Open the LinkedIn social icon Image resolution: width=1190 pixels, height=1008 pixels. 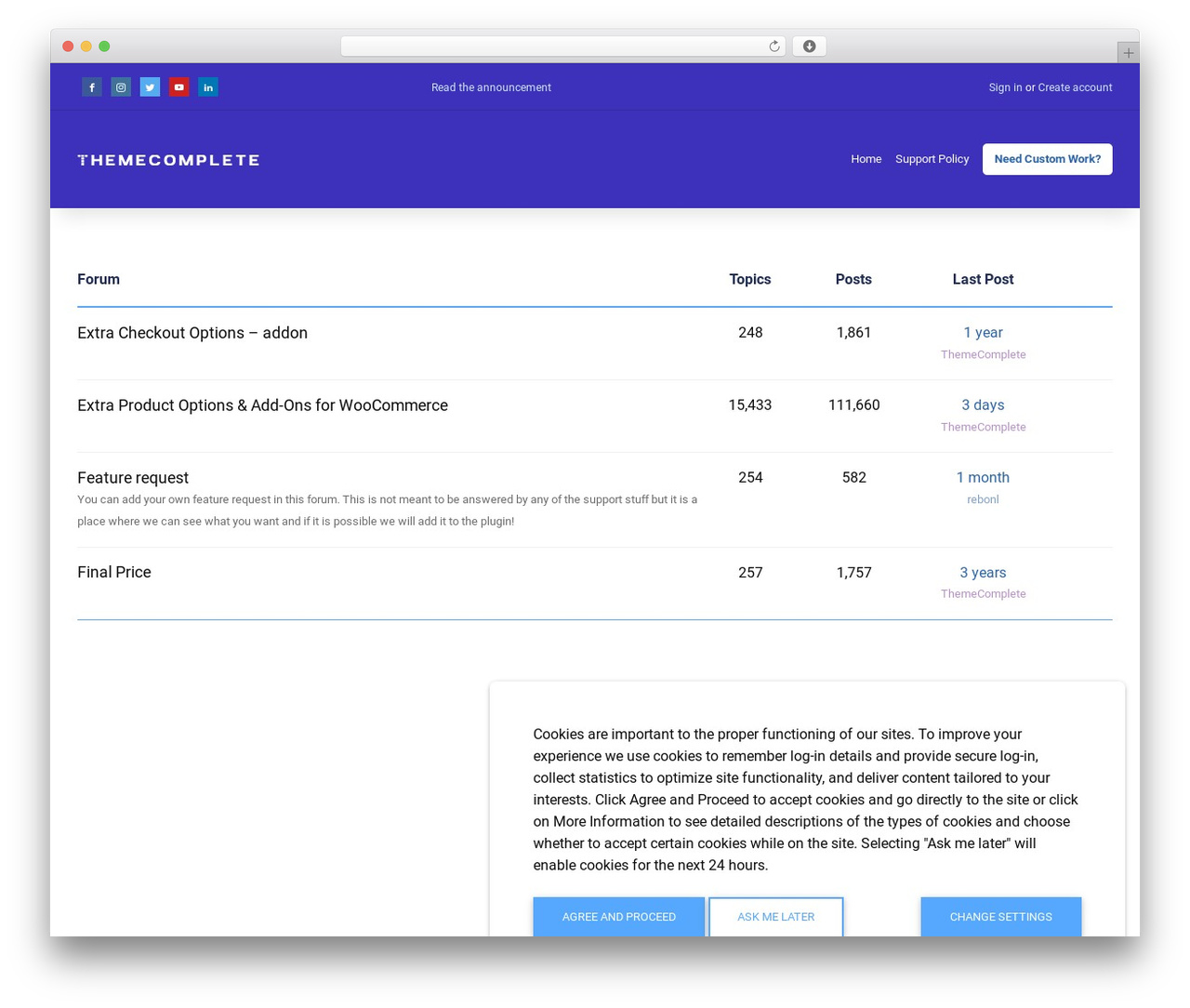click(x=208, y=87)
